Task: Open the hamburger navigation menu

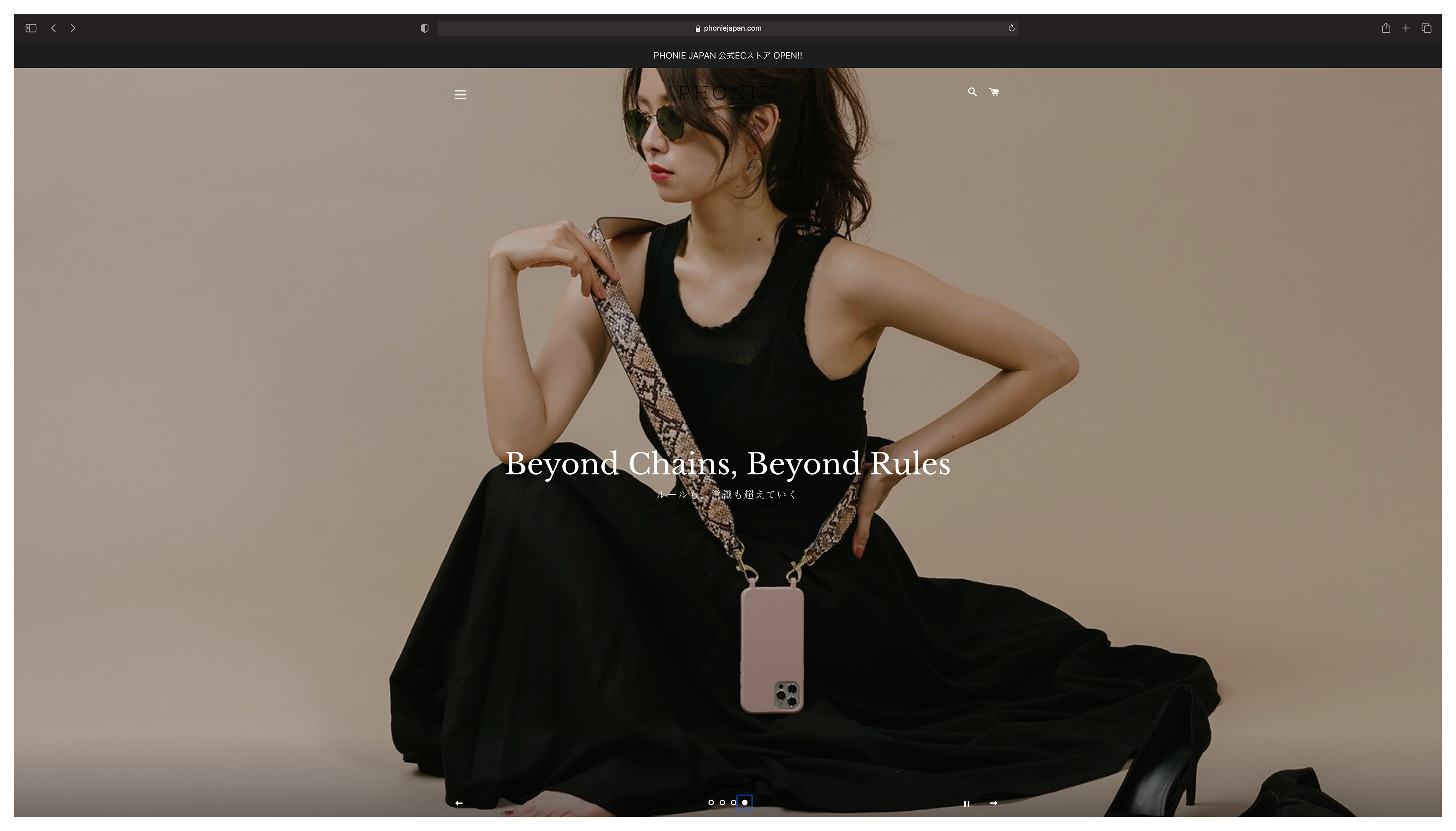Action: click(460, 95)
